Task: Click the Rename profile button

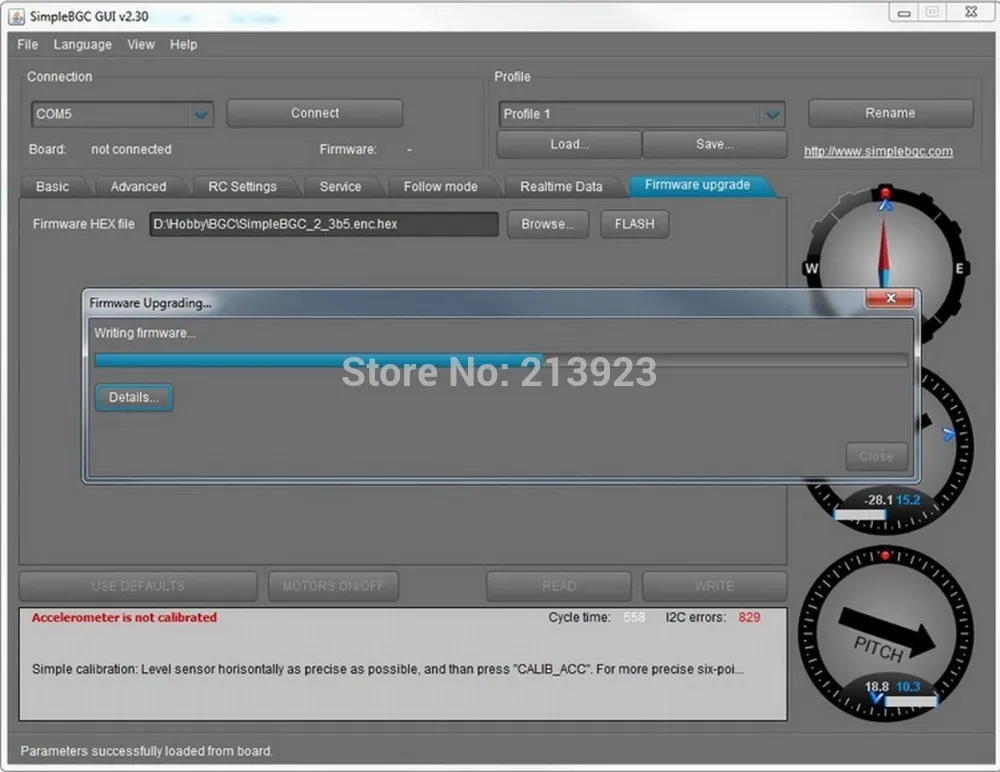Action: [890, 113]
